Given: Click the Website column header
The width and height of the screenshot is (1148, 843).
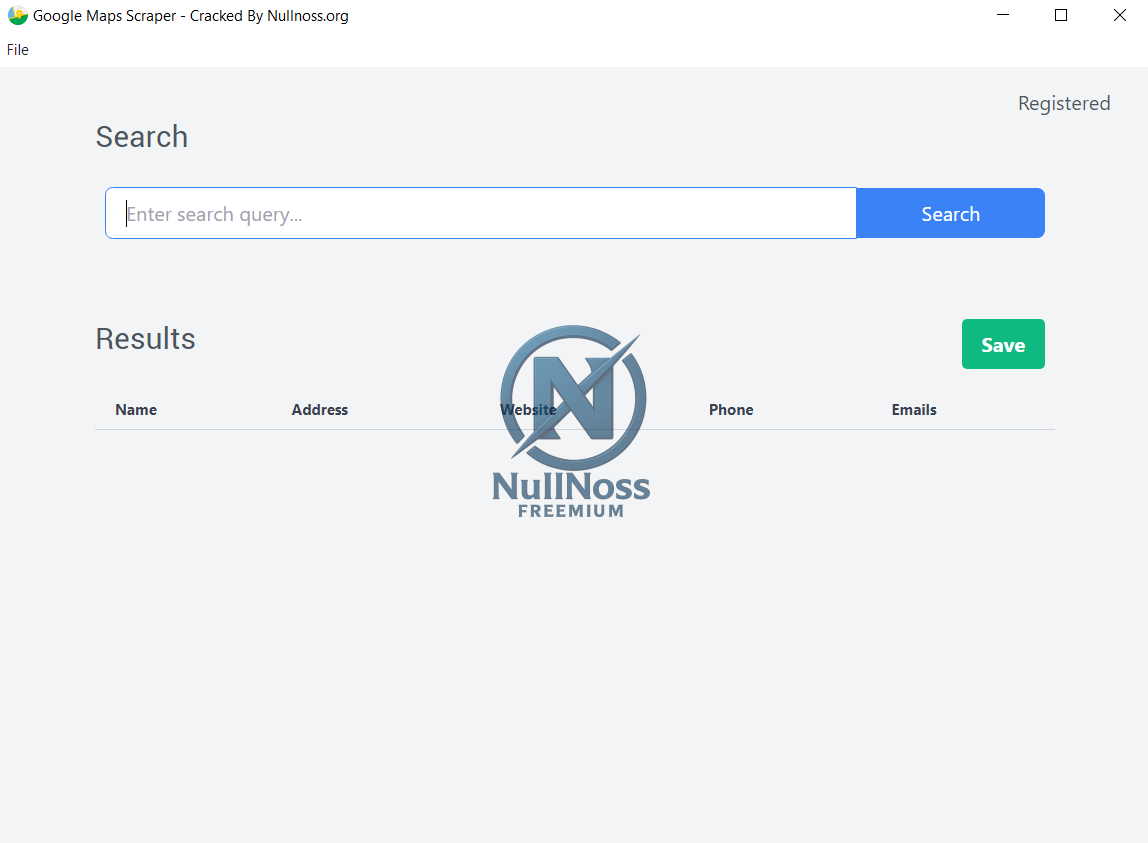Looking at the screenshot, I should (x=528, y=410).
